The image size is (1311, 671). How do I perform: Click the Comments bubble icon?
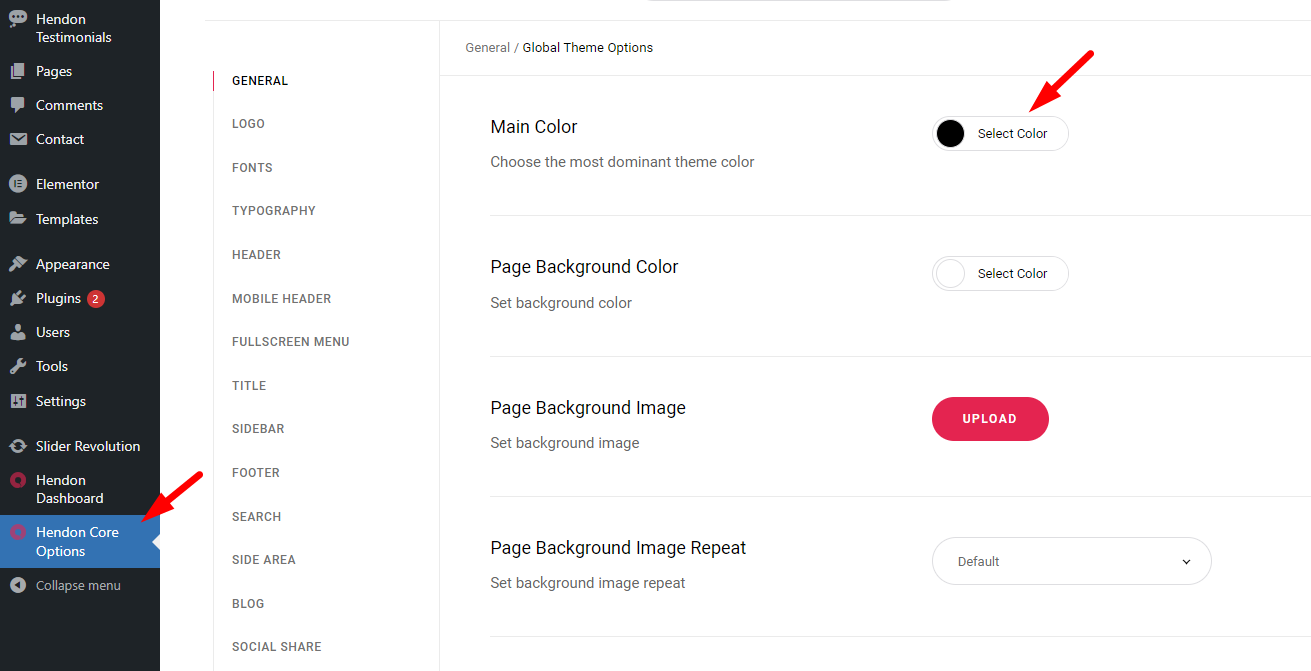click(x=18, y=105)
